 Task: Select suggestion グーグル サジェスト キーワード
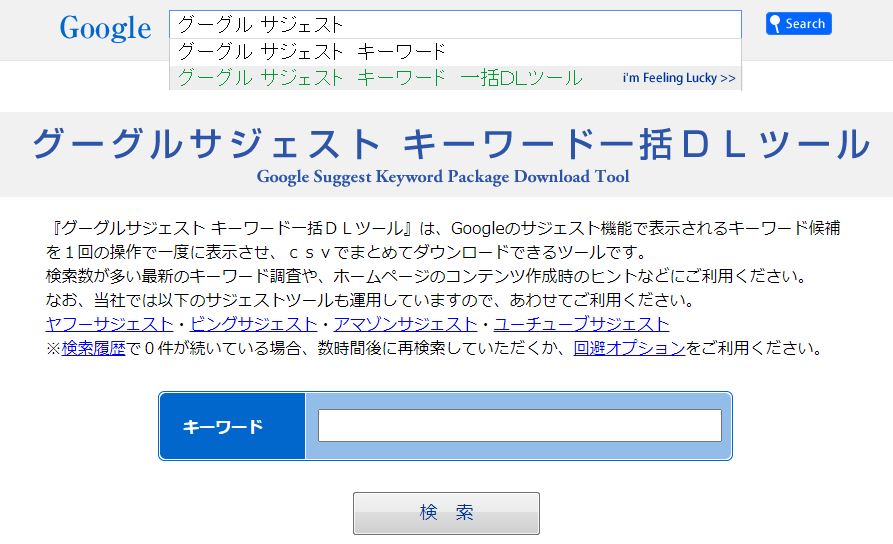pyautogui.click(x=455, y=52)
